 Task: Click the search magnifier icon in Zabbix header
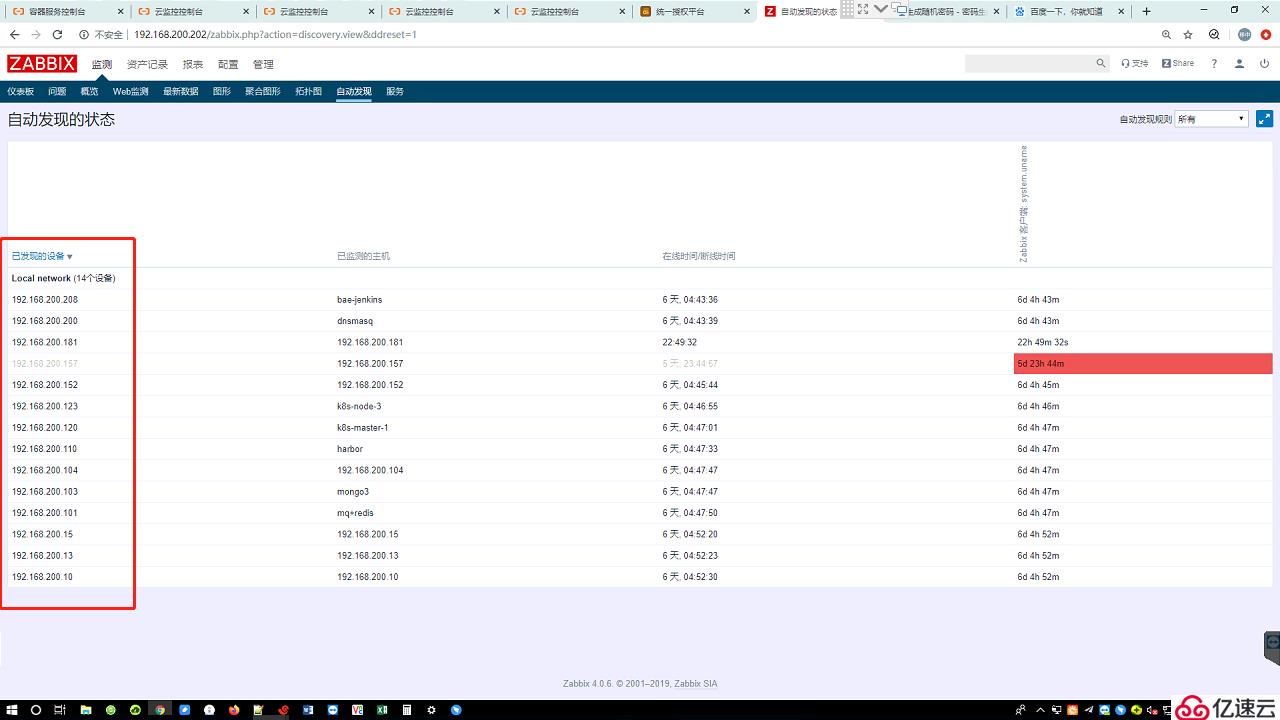click(1101, 63)
